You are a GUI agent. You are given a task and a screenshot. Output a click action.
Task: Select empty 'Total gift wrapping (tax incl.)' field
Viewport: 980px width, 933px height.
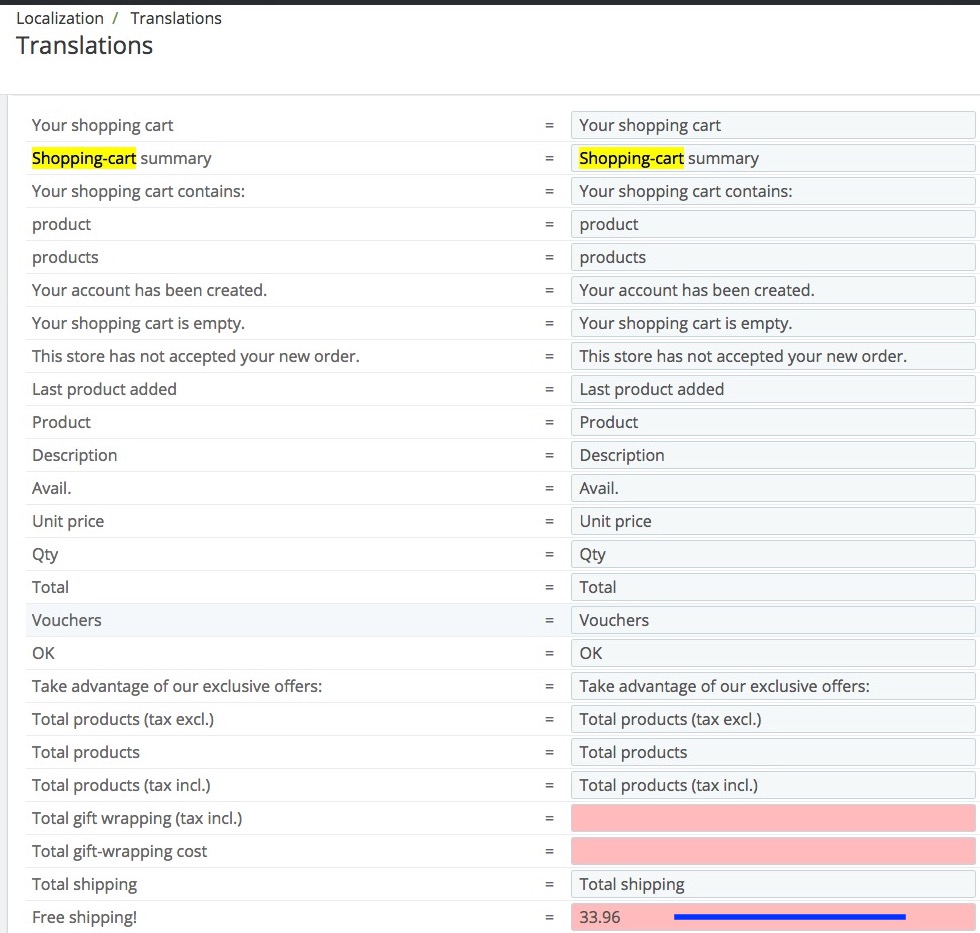pyautogui.click(x=773, y=818)
